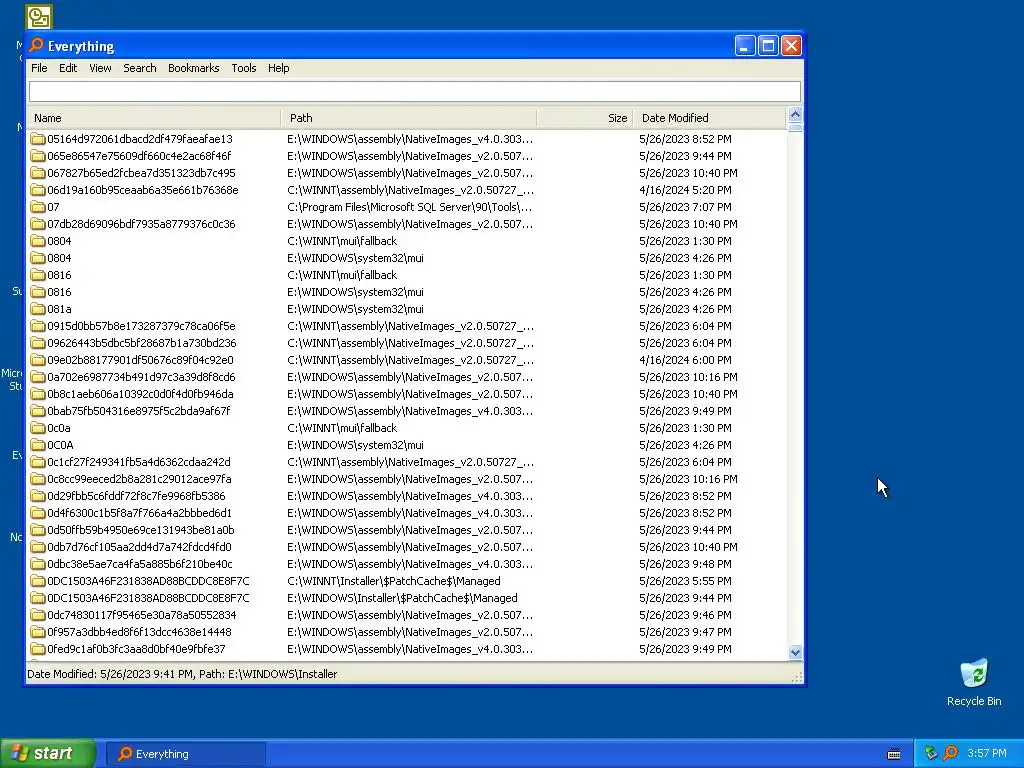
Task: Click the on-screen keyboard taskbar icon
Action: coord(894,754)
